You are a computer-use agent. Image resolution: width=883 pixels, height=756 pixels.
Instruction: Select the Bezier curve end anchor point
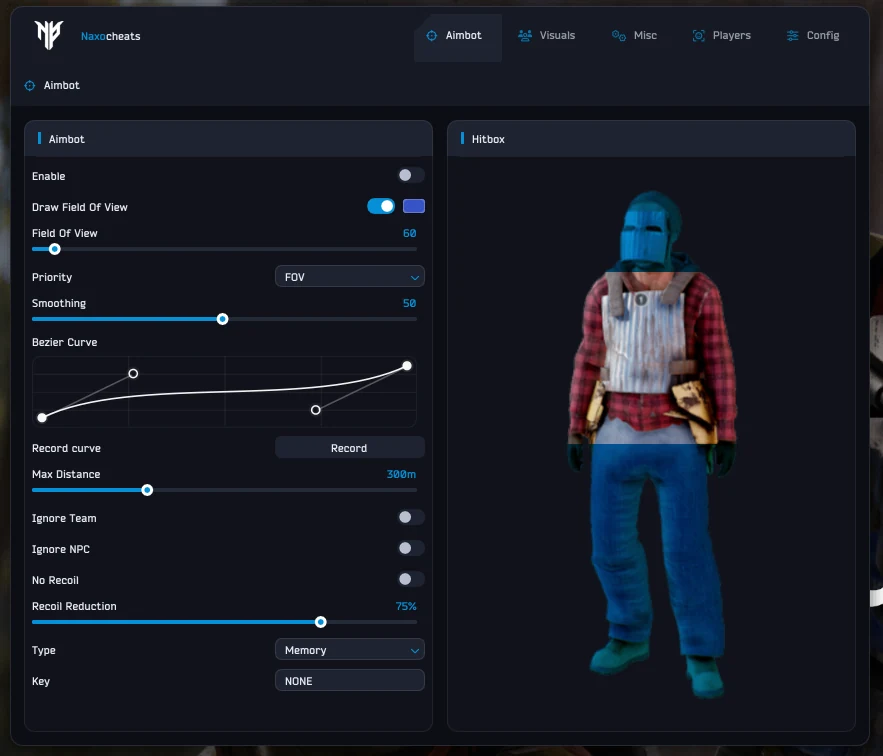click(407, 366)
